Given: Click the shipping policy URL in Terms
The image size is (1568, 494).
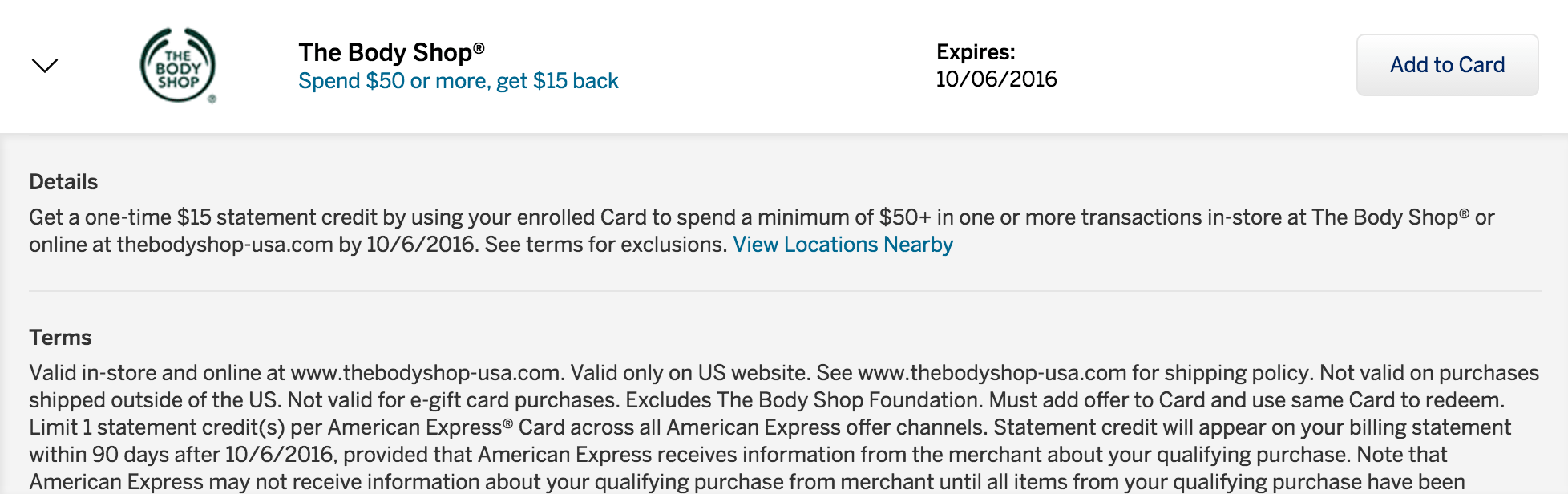Looking at the screenshot, I should 992,373.
